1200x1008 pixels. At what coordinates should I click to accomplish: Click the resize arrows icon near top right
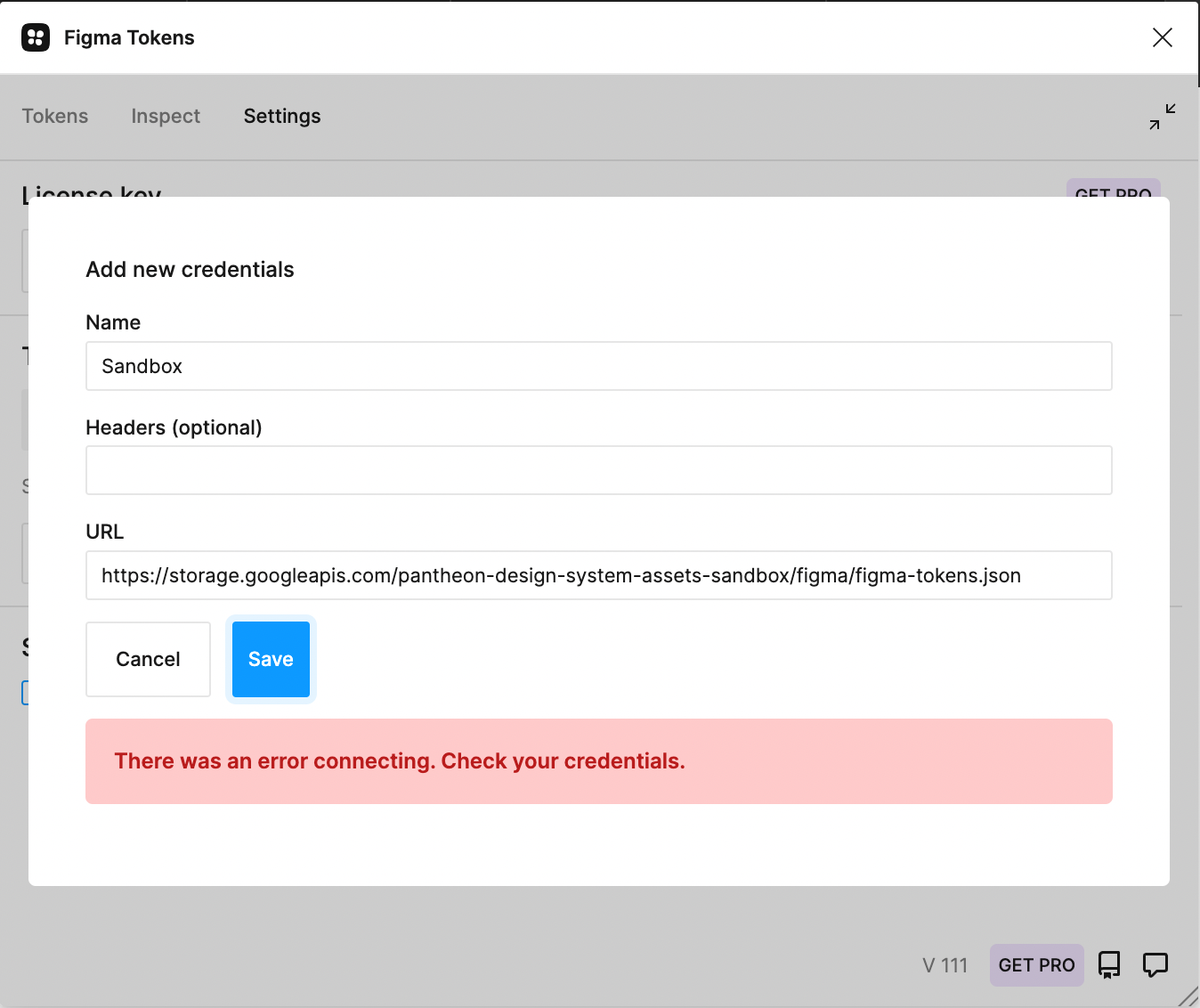pos(1160,116)
